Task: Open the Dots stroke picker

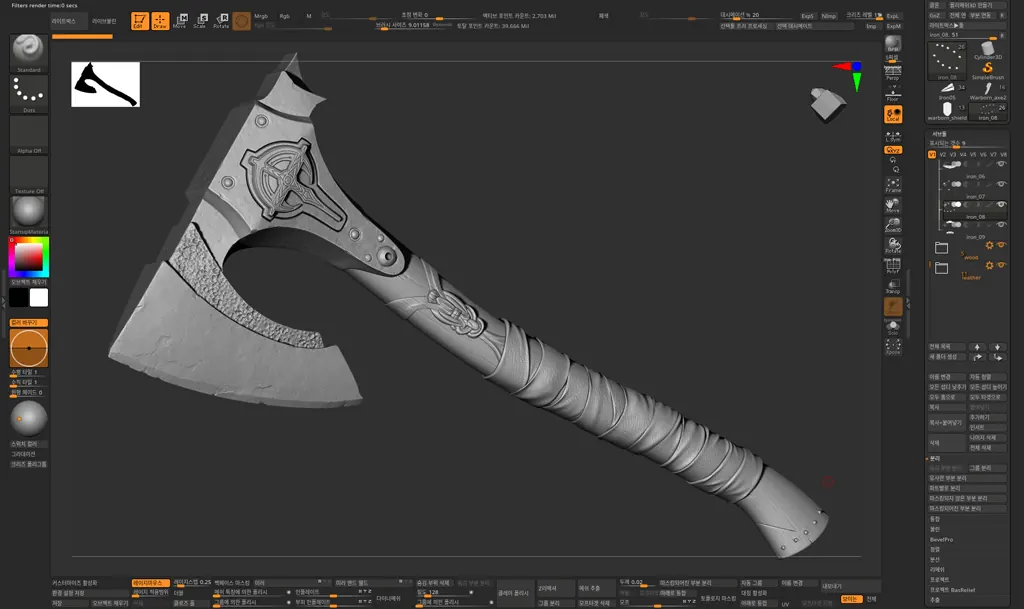Action: 28,94
